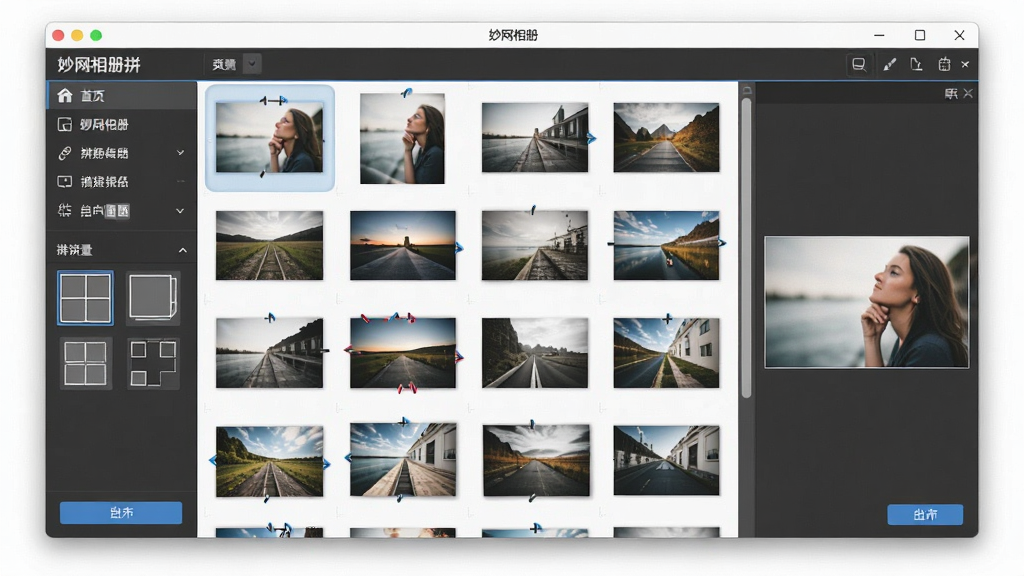Click the document export icon in the top toolbar
Viewport: 1024px width, 576px height.
point(917,64)
